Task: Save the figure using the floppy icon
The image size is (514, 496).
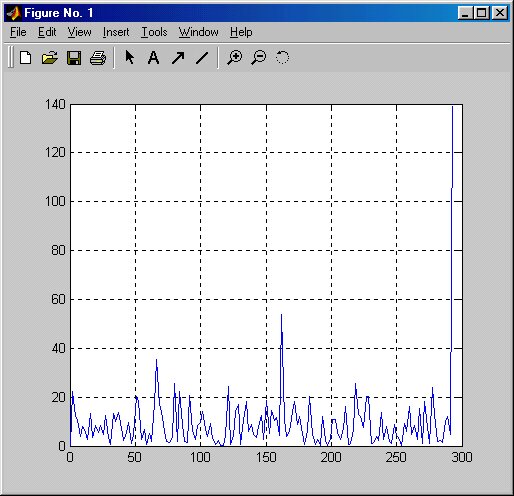Action: [x=74, y=58]
